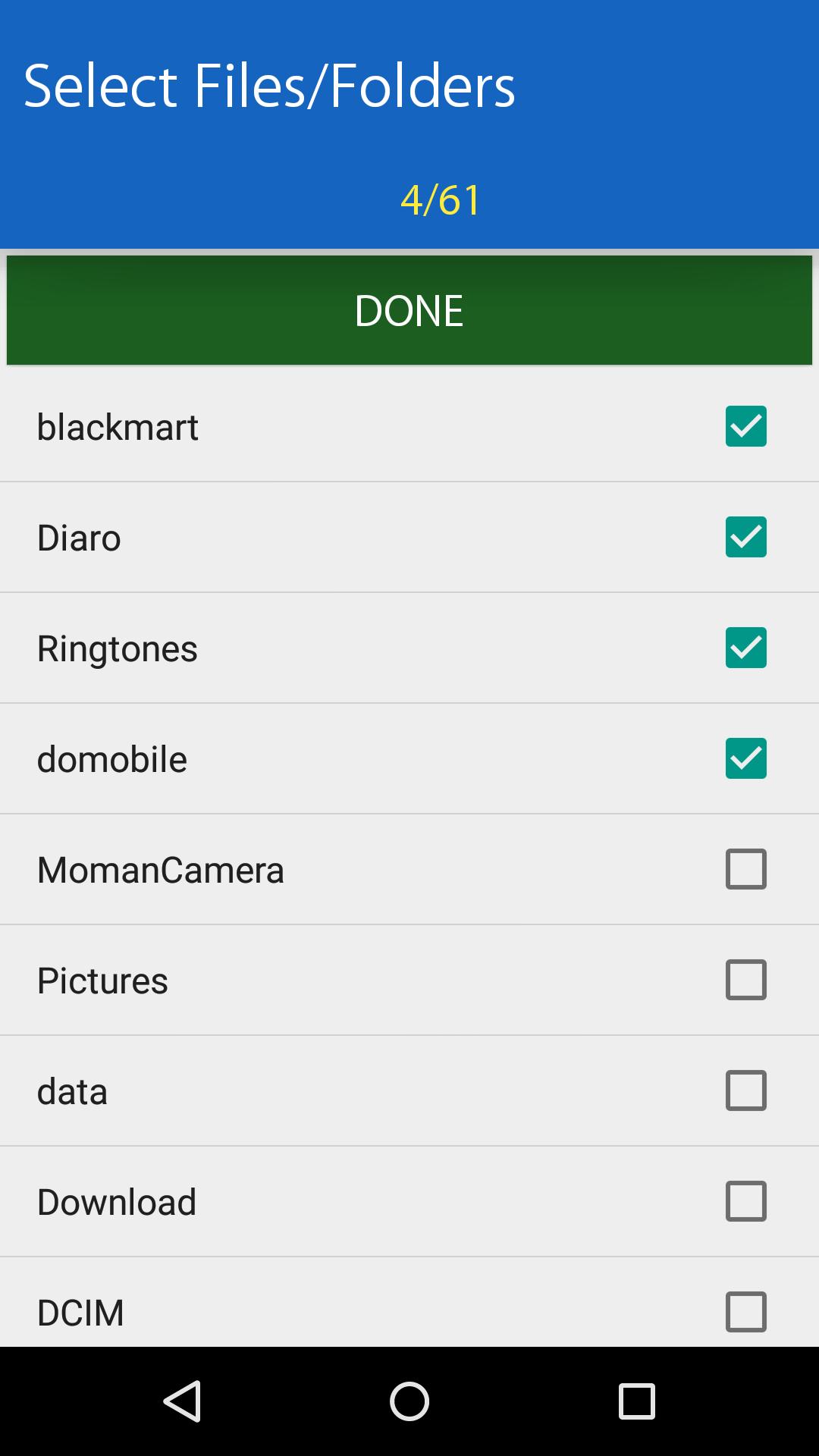
Task: Tap the blackmart folder name
Action: (x=118, y=427)
